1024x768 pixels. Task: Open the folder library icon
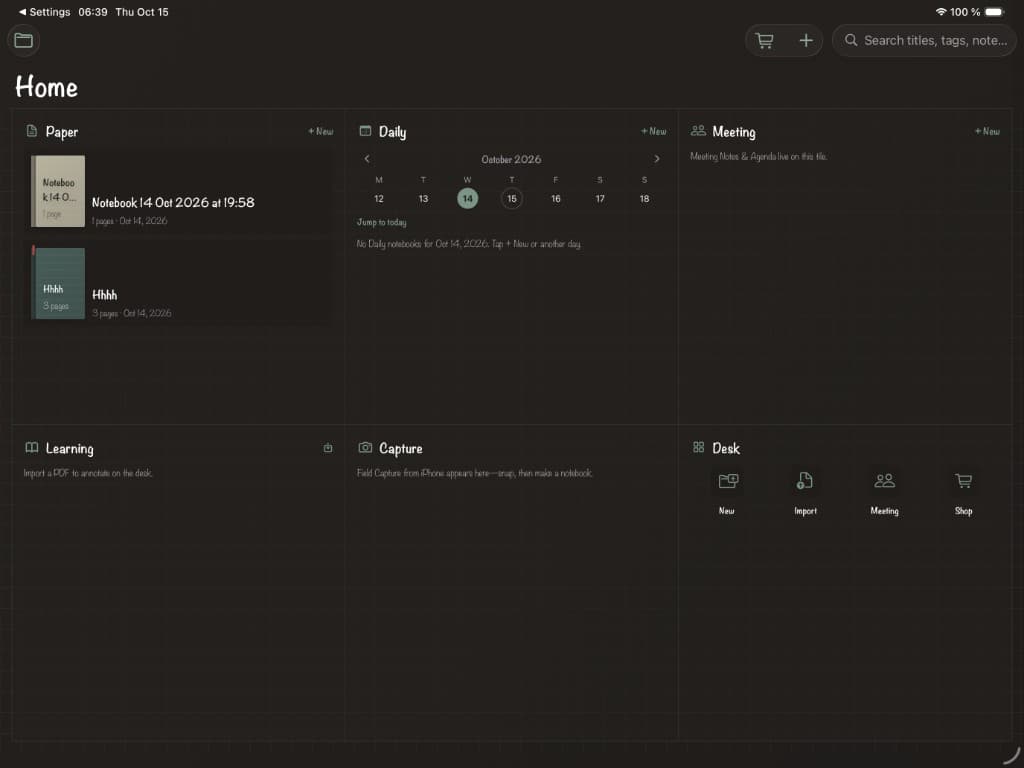click(x=24, y=40)
